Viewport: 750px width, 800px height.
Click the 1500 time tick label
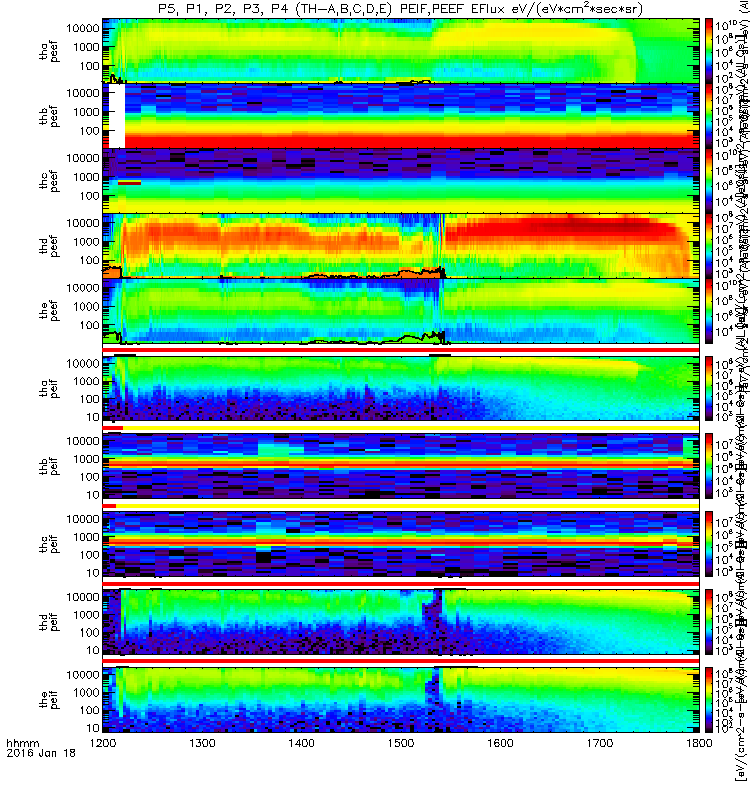pos(401,742)
